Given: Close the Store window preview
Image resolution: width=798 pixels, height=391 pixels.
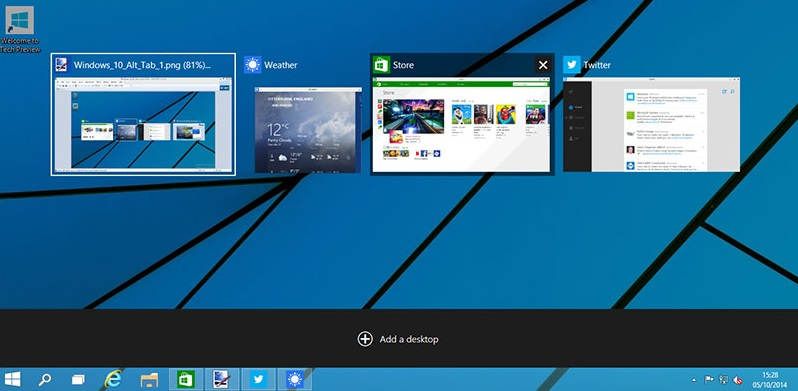Looking at the screenshot, I should 543,65.
